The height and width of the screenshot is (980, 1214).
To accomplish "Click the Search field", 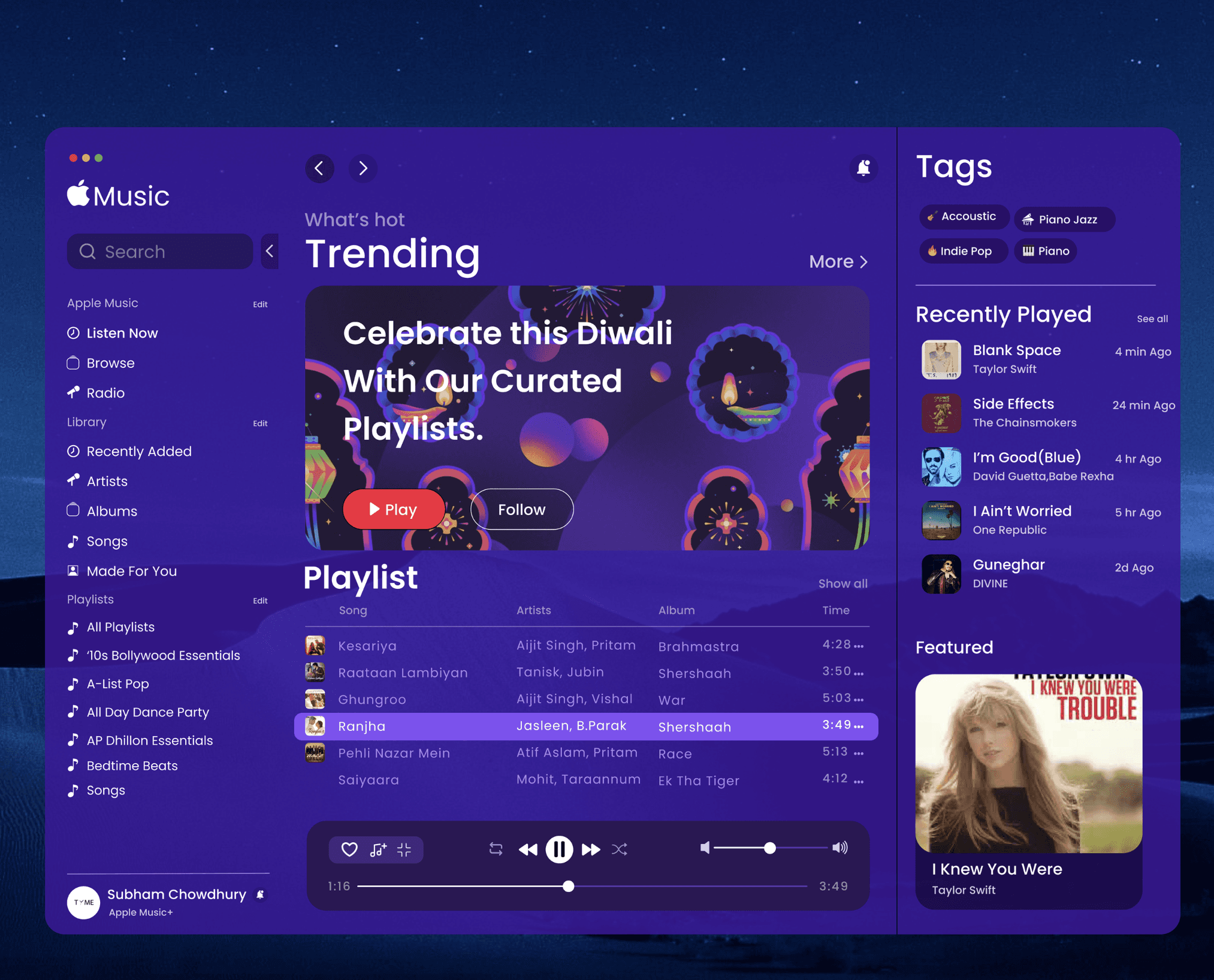I will tap(160, 251).
